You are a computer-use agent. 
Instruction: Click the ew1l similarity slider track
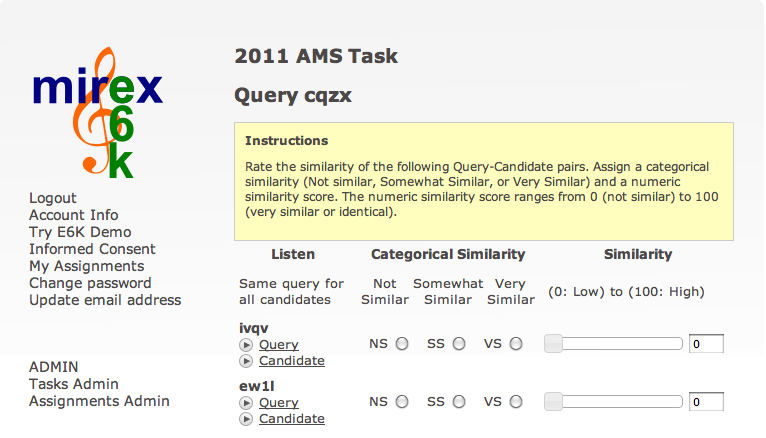pyautogui.click(x=614, y=402)
